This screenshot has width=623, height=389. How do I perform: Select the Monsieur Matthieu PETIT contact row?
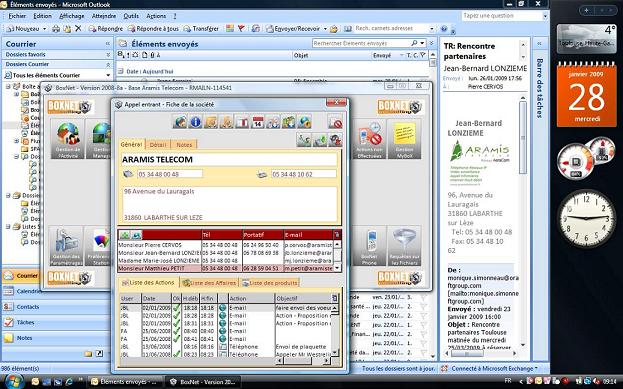226,268
